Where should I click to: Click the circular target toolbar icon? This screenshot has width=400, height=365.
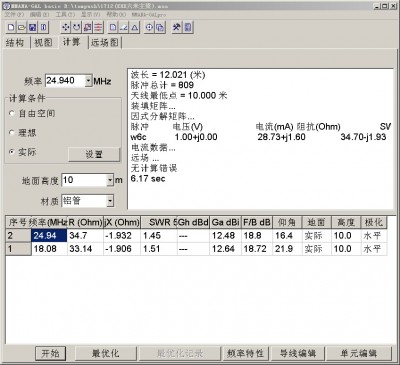149,27
